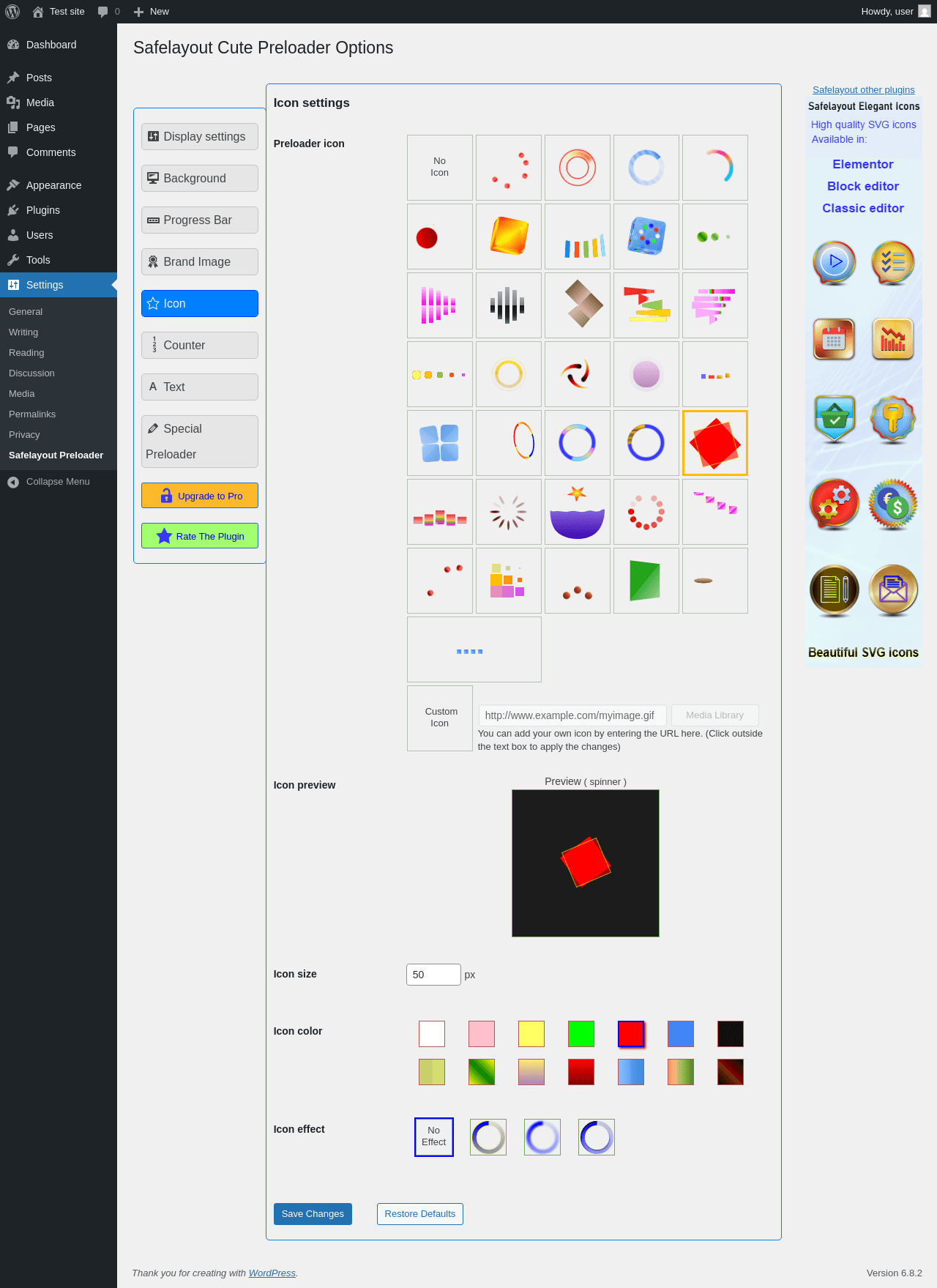
Task: Choose the orange cube preloader icon
Action: tap(508, 237)
